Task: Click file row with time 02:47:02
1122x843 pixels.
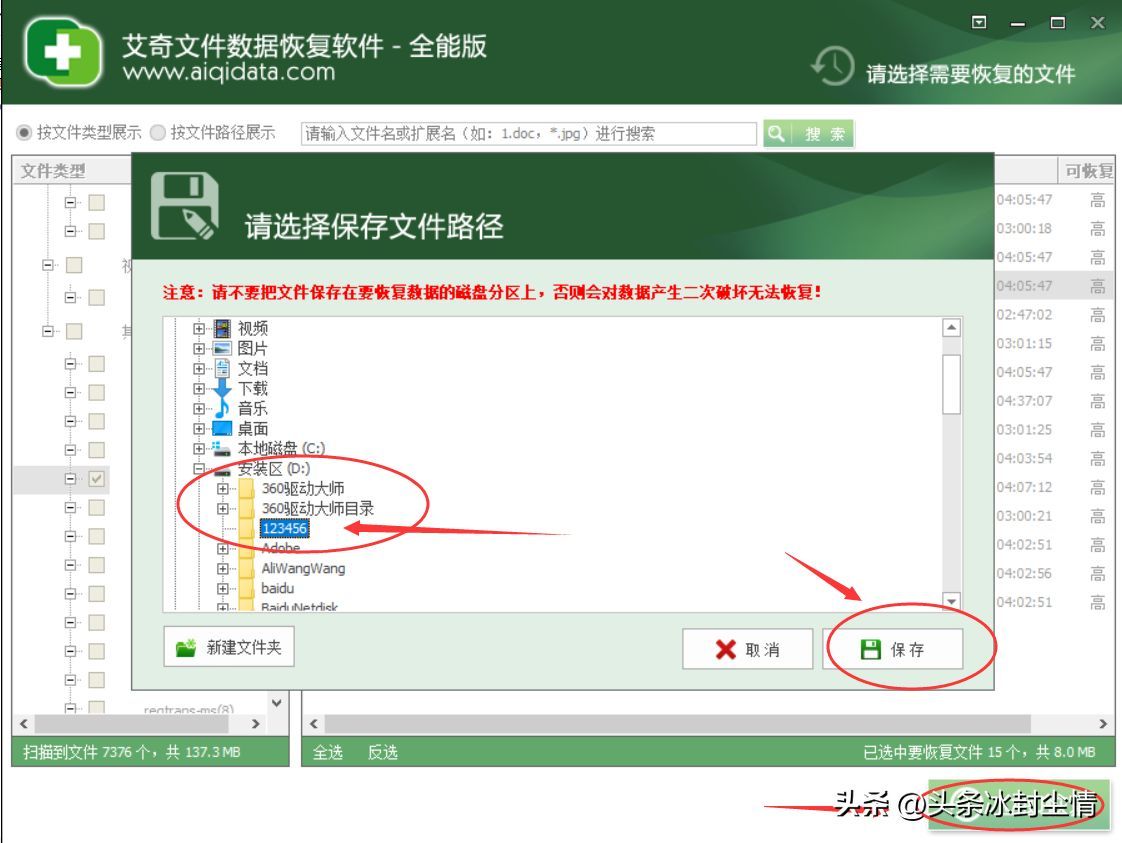Action: pyautogui.click(x=1055, y=315)
